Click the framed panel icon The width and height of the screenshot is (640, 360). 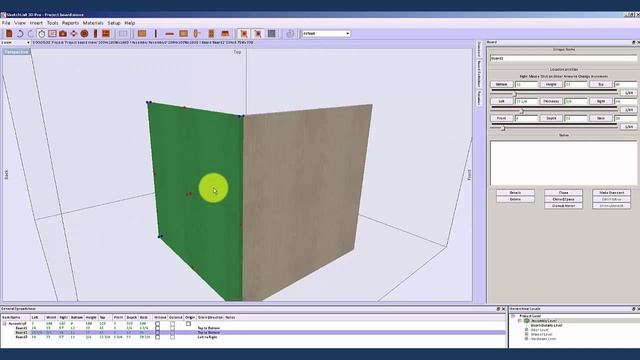184,34
